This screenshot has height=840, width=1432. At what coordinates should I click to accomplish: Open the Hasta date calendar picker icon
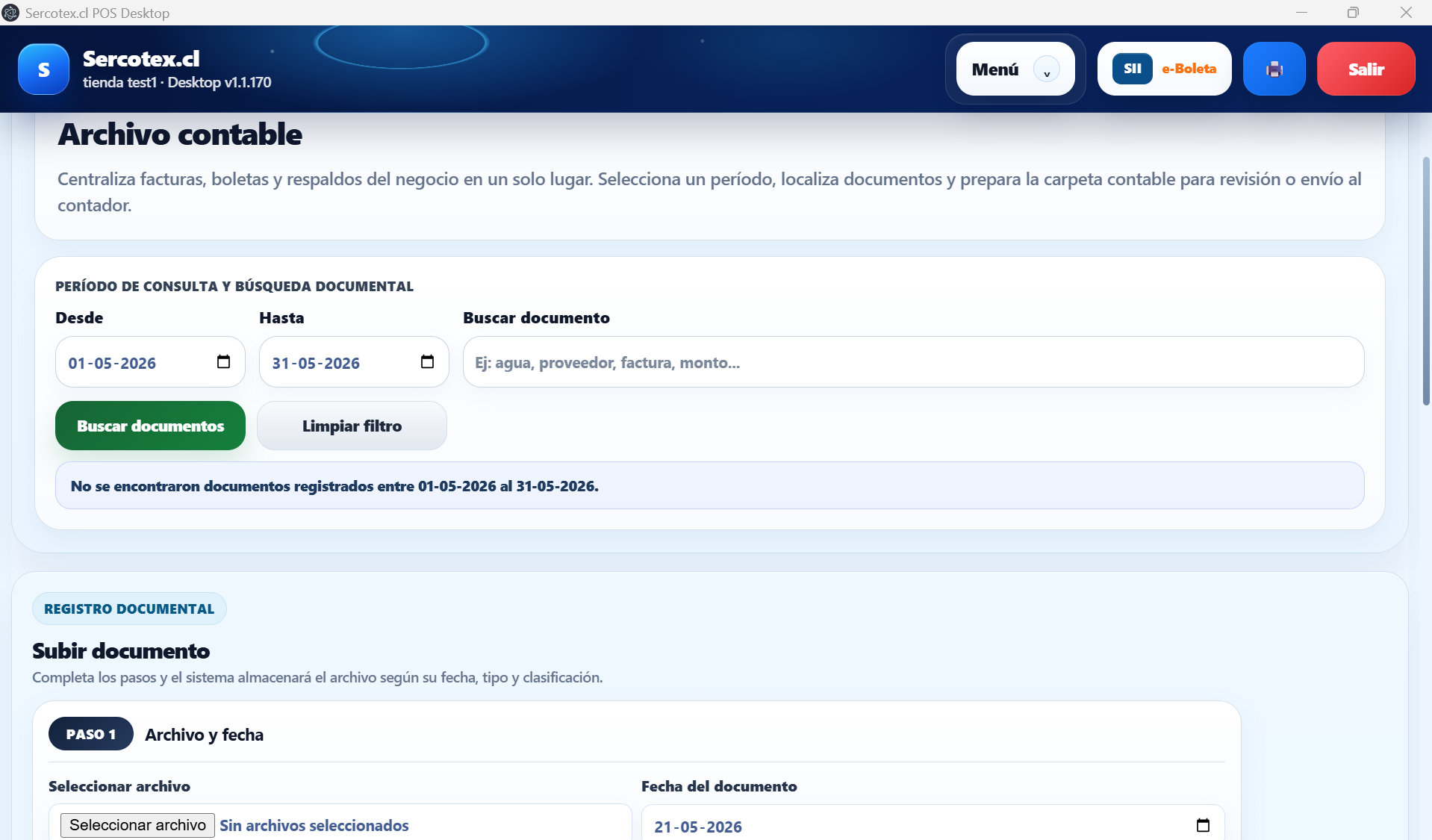click(427, 362)
